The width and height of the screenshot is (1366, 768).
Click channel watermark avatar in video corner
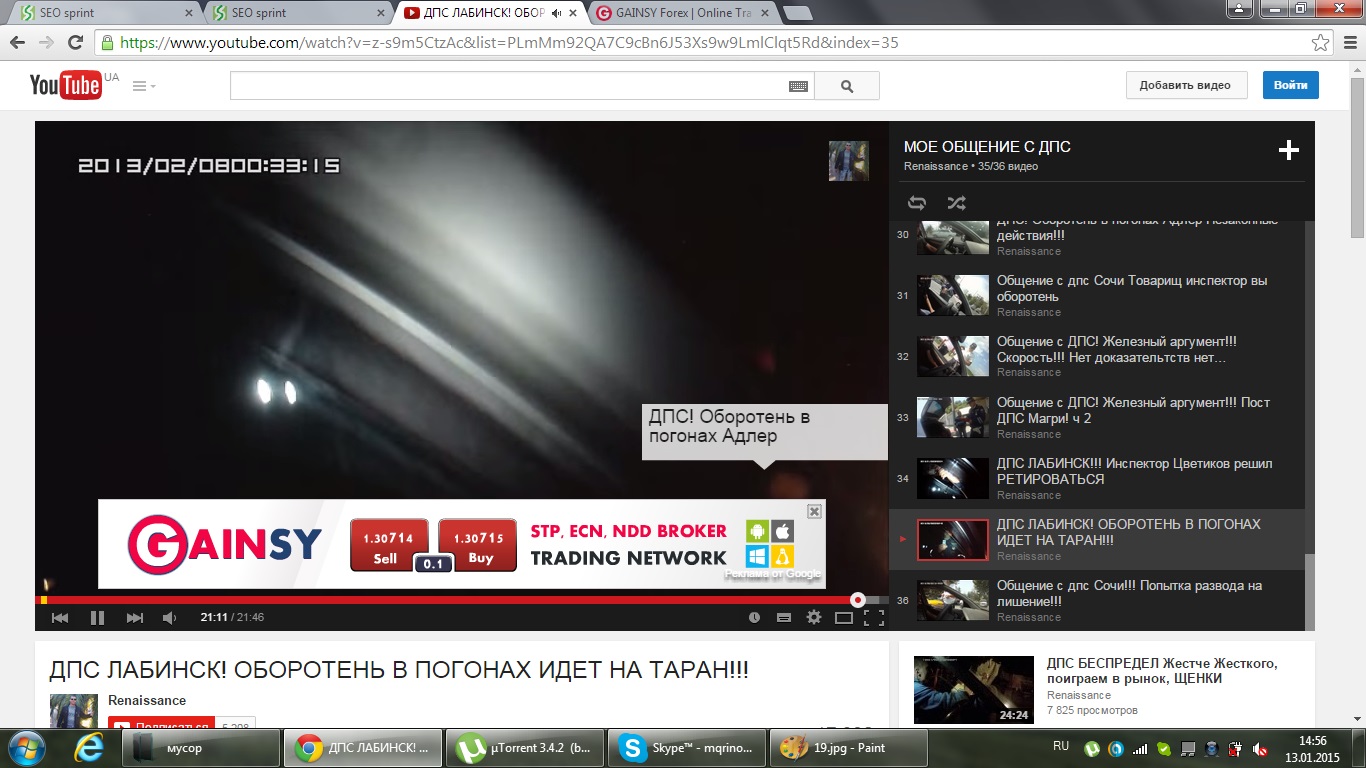point(848,161)
